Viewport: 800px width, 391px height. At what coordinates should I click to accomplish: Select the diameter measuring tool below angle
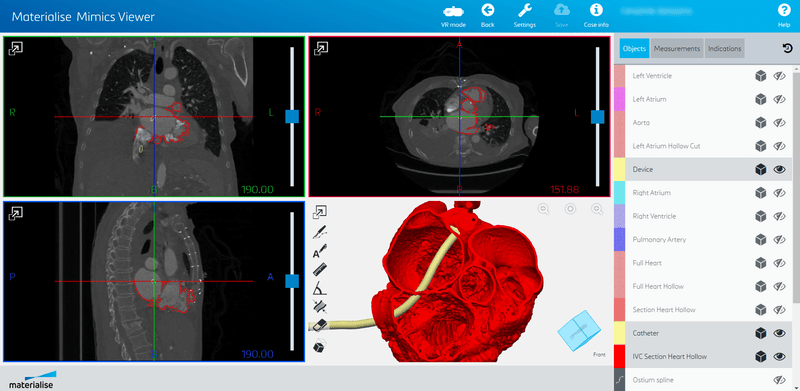320,307
